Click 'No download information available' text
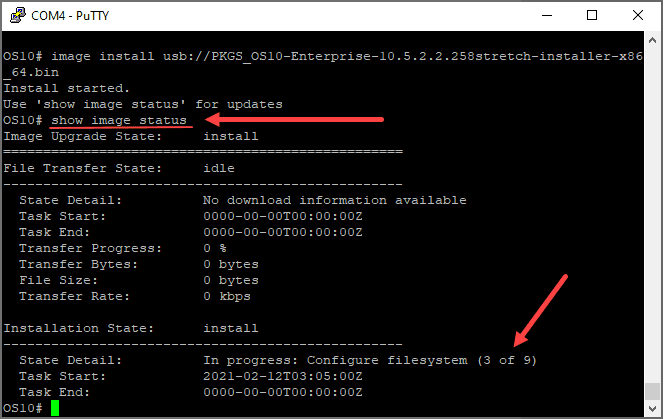 334,200
